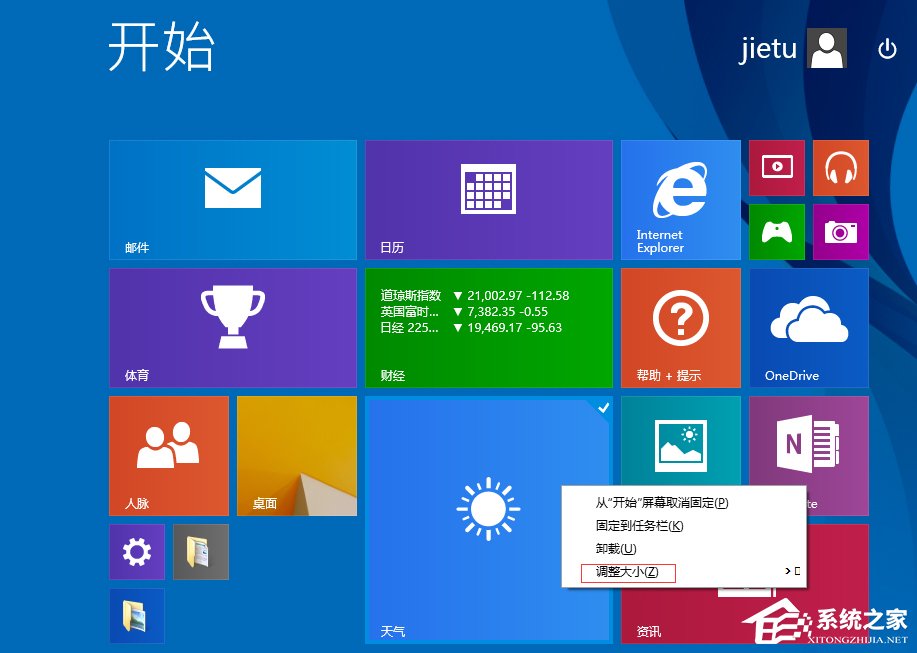Launch the Internet Explorer tile
The image size is (917, 653).
click(x=680, y=200)
